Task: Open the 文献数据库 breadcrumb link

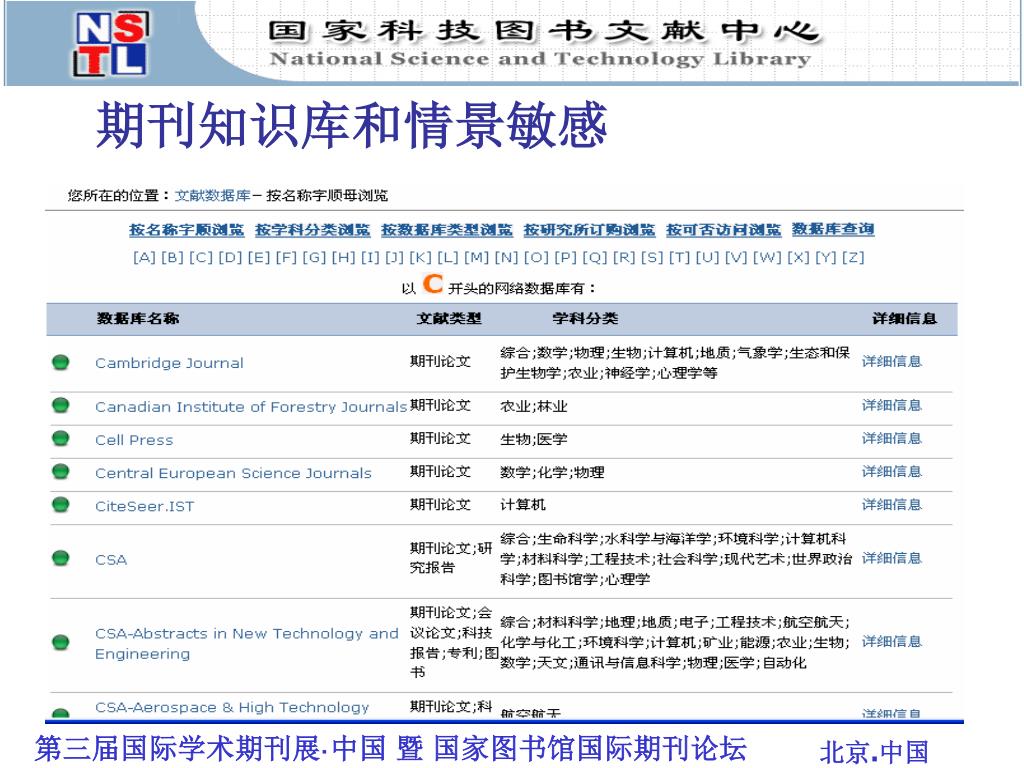Action: point(213,195)
